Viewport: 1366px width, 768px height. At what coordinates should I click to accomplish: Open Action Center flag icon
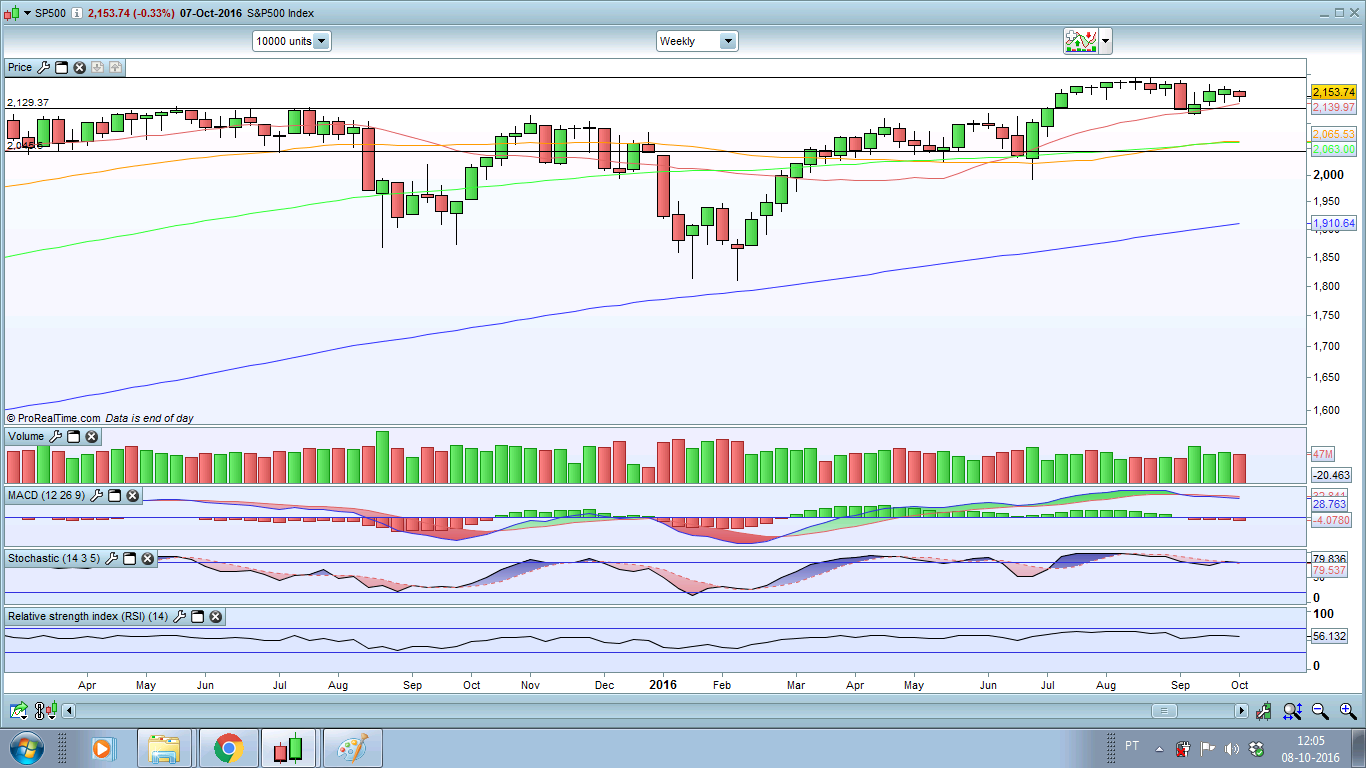(1207, 748)
